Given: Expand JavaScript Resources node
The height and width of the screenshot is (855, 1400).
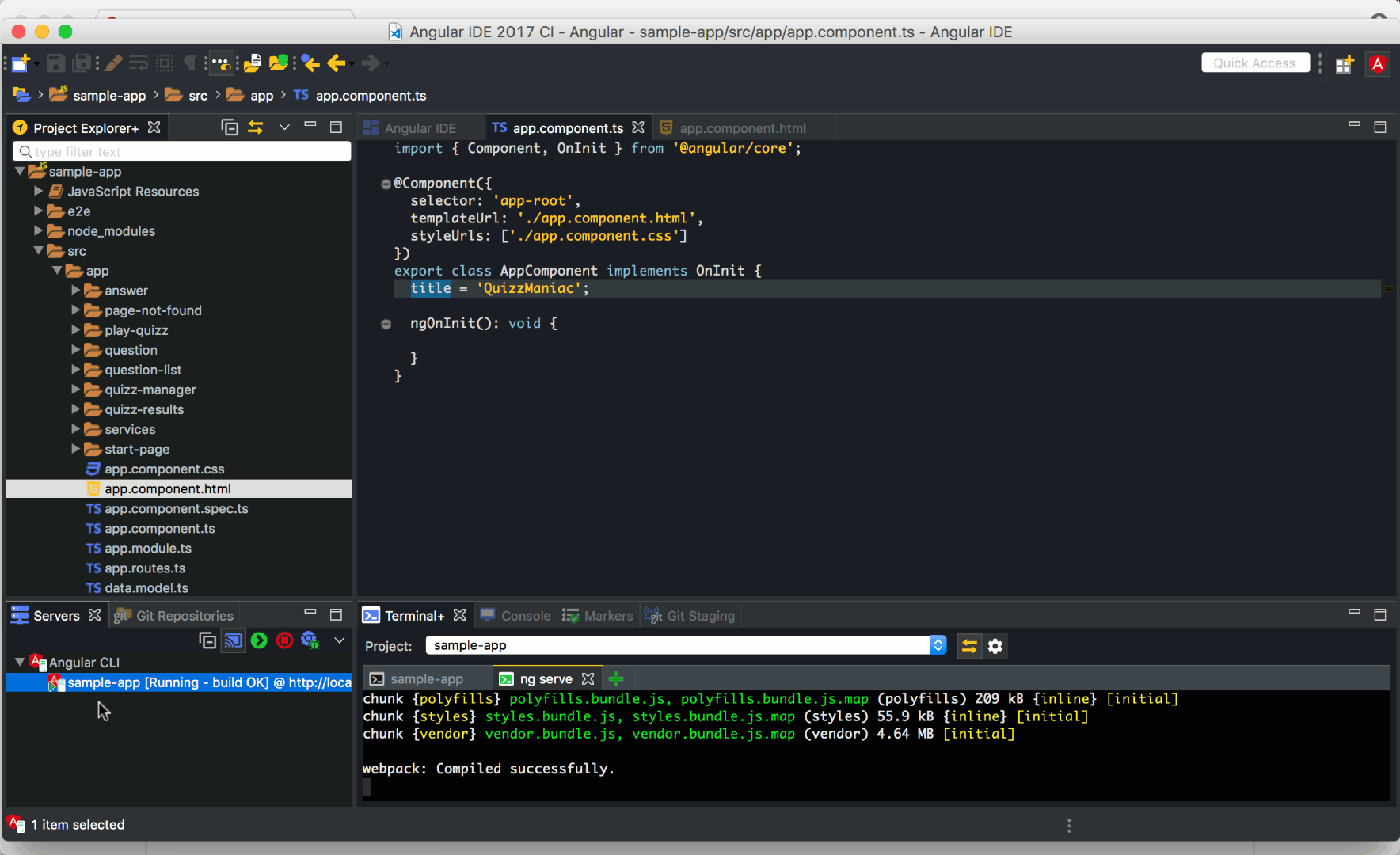Looking at the screenshot, I should [38, 191].
